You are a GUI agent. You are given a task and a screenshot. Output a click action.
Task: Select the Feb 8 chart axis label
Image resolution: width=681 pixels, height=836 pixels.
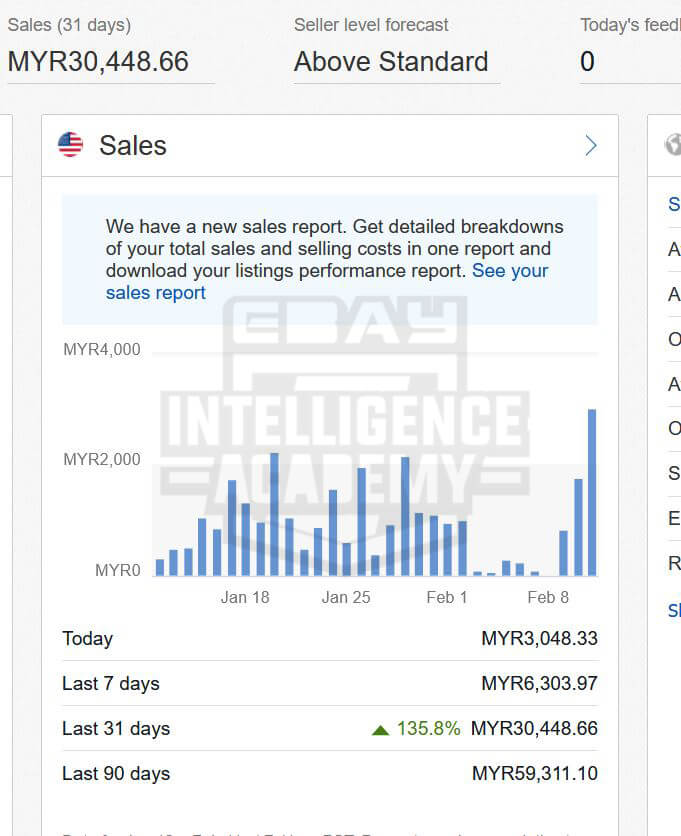click(x=547, y=598)
